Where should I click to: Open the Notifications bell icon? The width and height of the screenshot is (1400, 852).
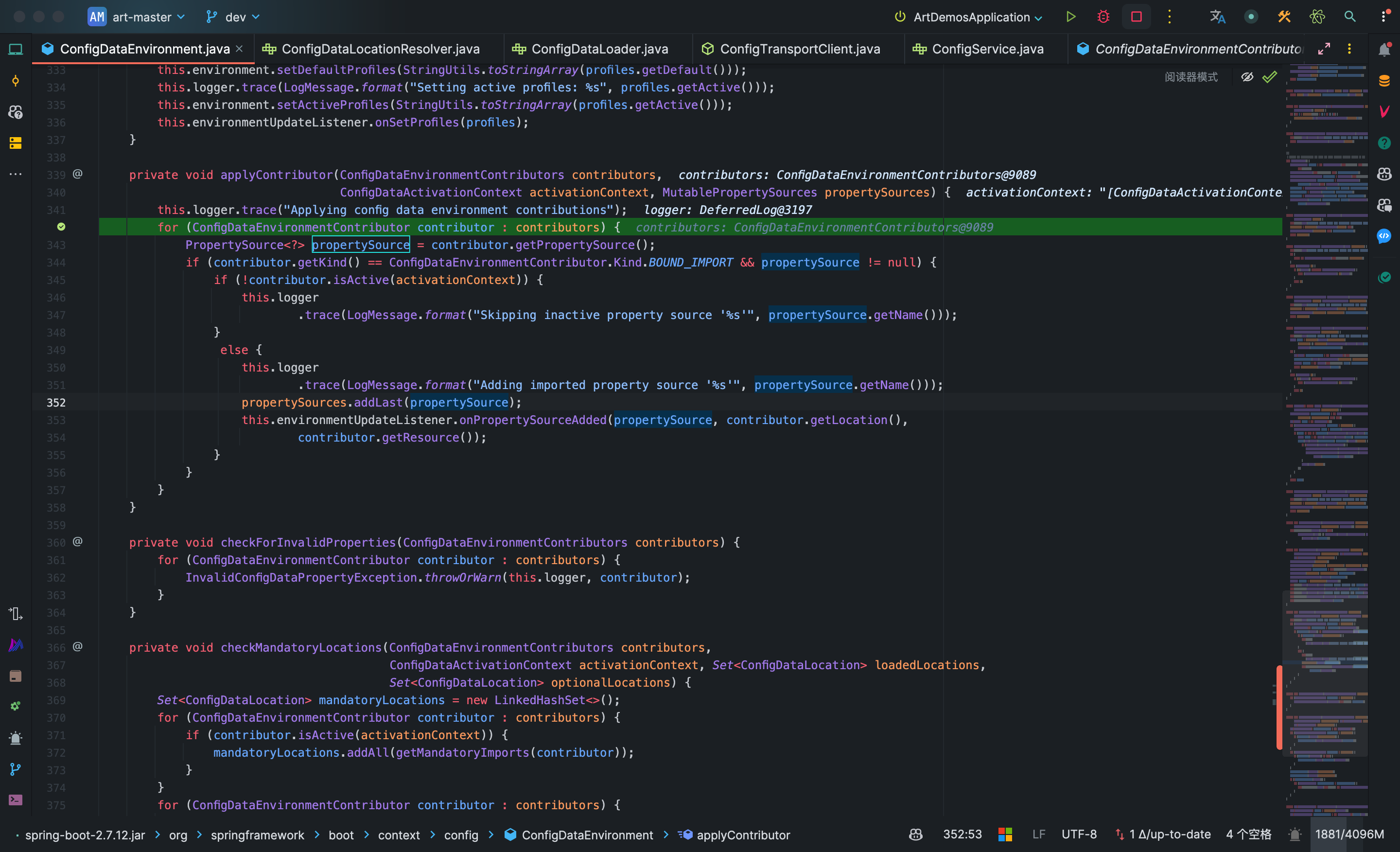click(1384, 50)
